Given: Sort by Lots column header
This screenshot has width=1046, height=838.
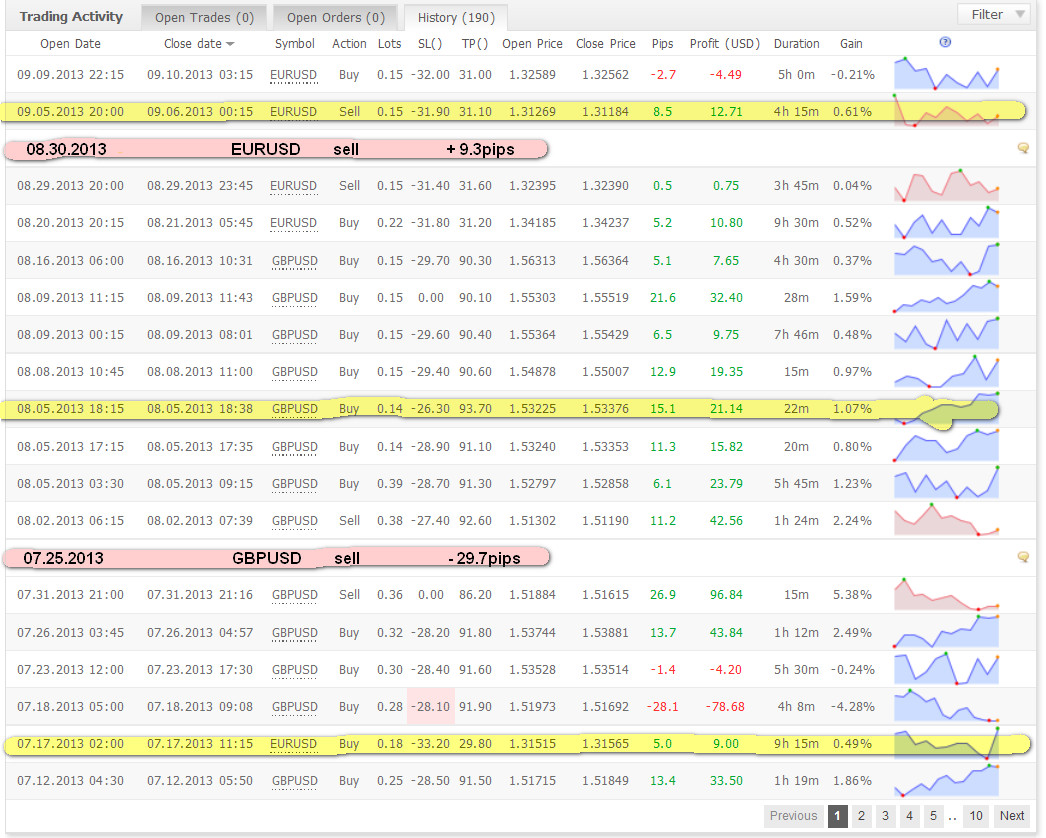Looking at the screenshot, I should click(x=390, y=44).
